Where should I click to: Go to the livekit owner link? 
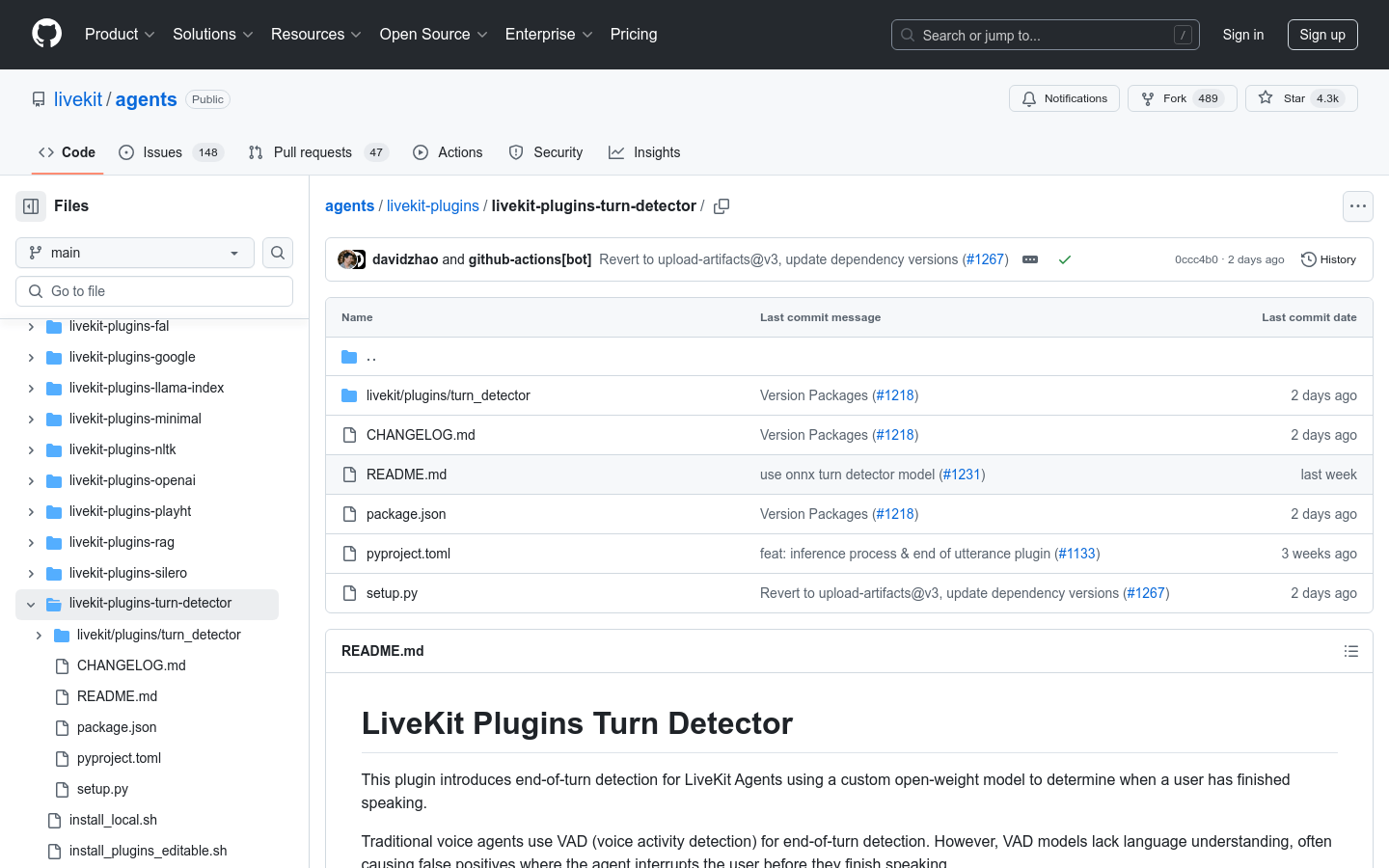click(78, 99)
